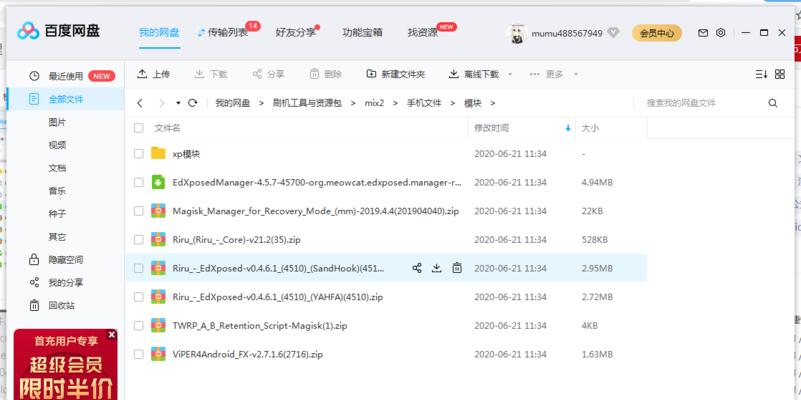The image size is (801, 400).
Task: Navigate to 手机文件 breadcrumb
Action: coord(424,103)
